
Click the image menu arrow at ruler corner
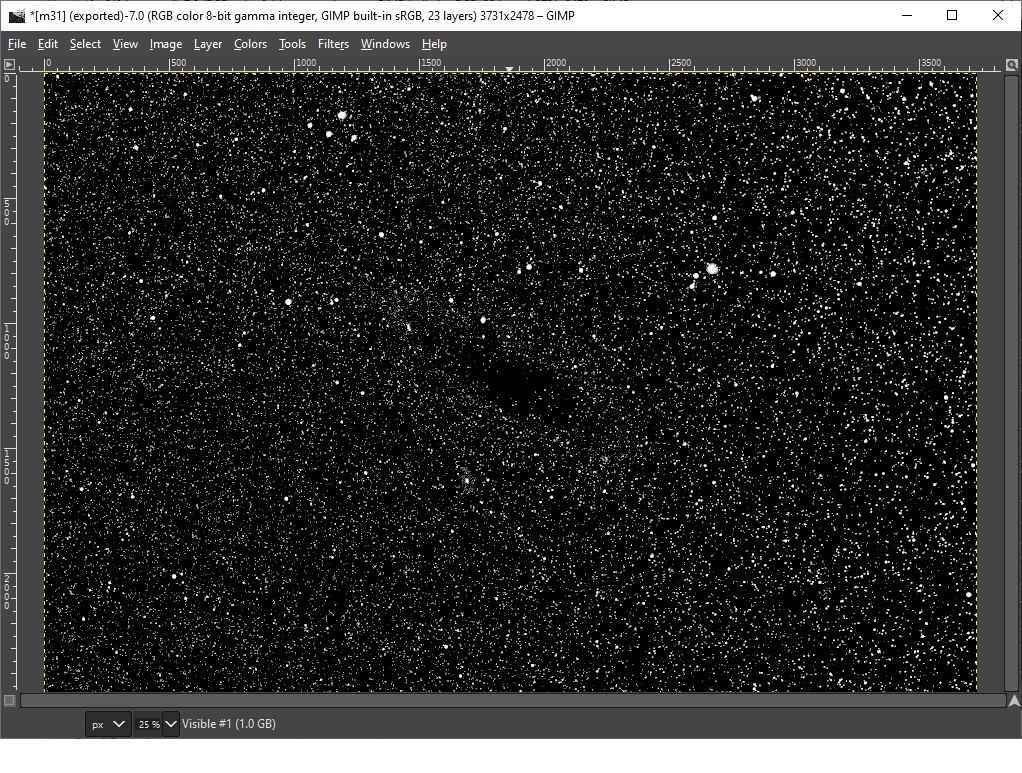tap(9, 64)
